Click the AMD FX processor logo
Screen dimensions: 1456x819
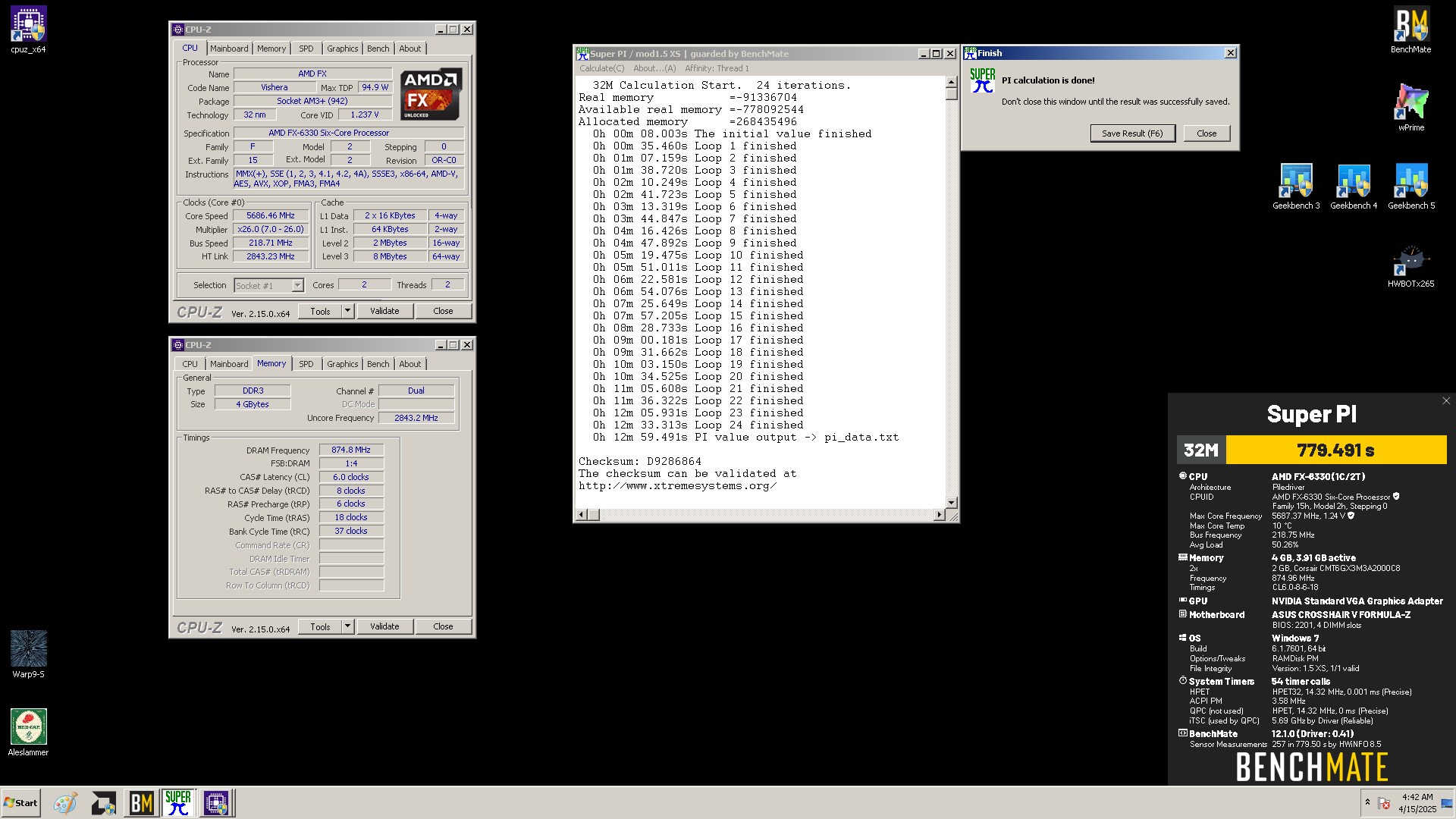[x=431, y=94]
